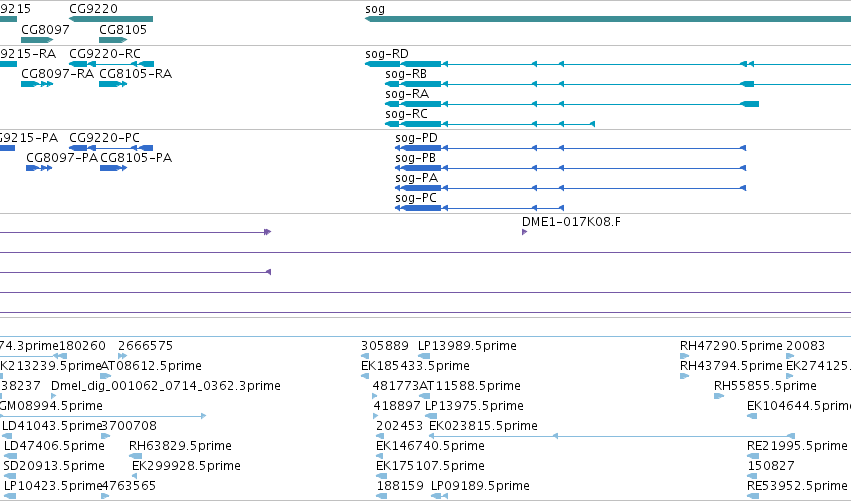The width and height of the screenshot is (851, 501).
Task: Select the AT08612.5prime EST arrow
Action: [x=105, y=376]
